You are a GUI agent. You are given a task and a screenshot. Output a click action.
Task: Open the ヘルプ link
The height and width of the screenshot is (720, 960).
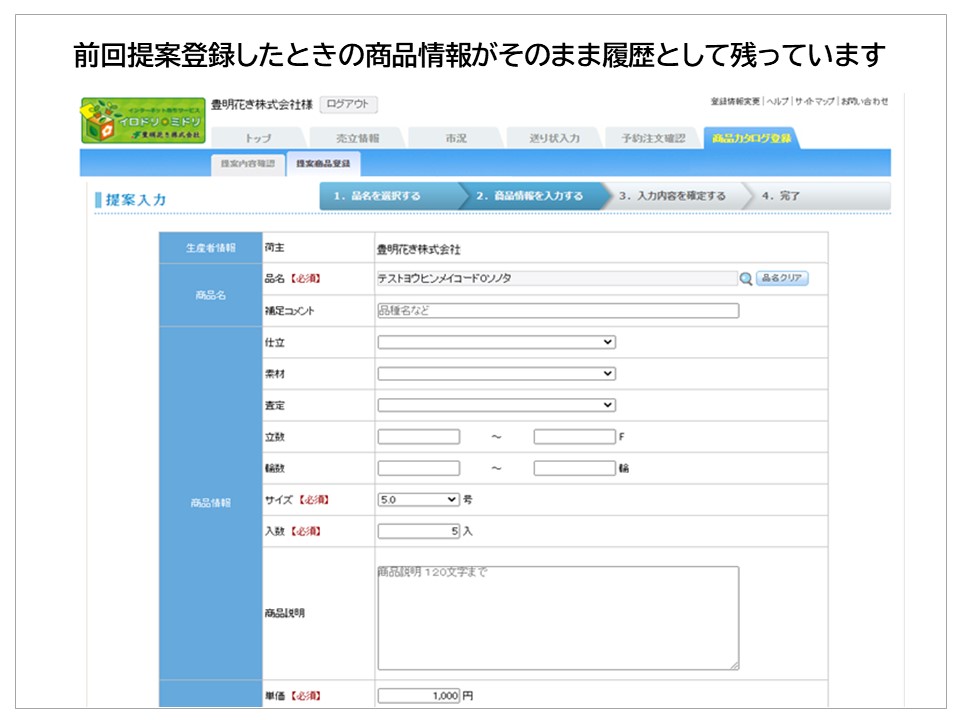[777, 102]
